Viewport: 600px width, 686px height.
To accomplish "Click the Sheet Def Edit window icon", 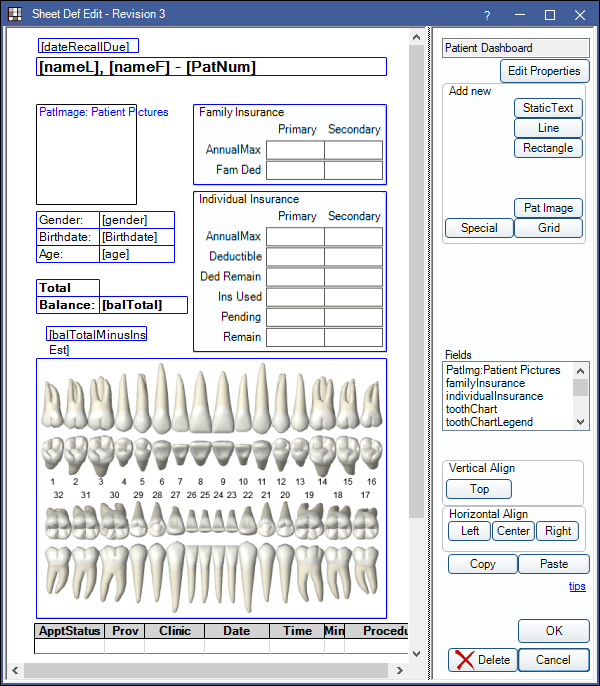I will point(14,14).
